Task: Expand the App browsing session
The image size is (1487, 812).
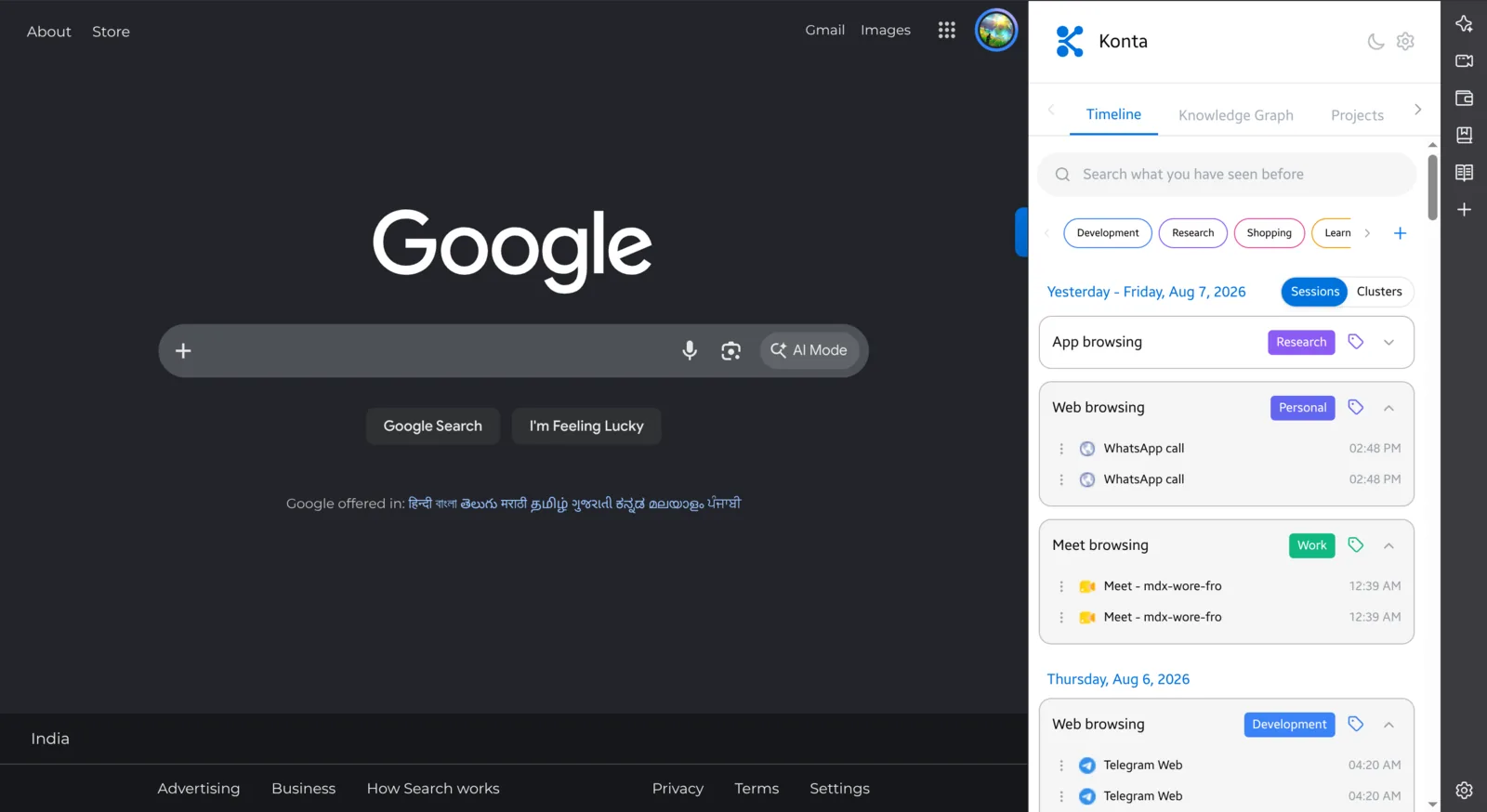Action: [x=1388, y=342]
